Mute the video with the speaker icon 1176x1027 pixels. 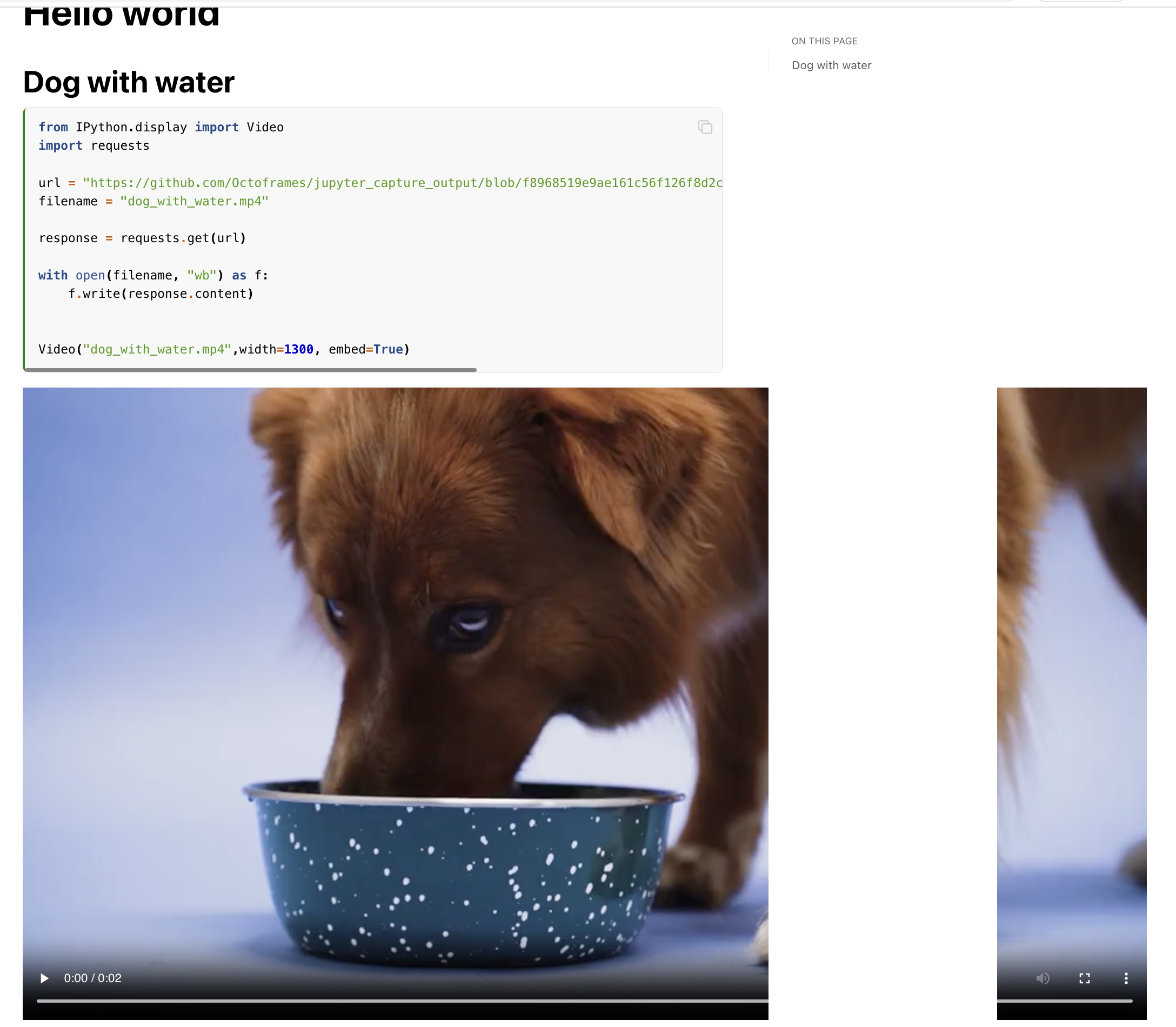coord(1043,978)
